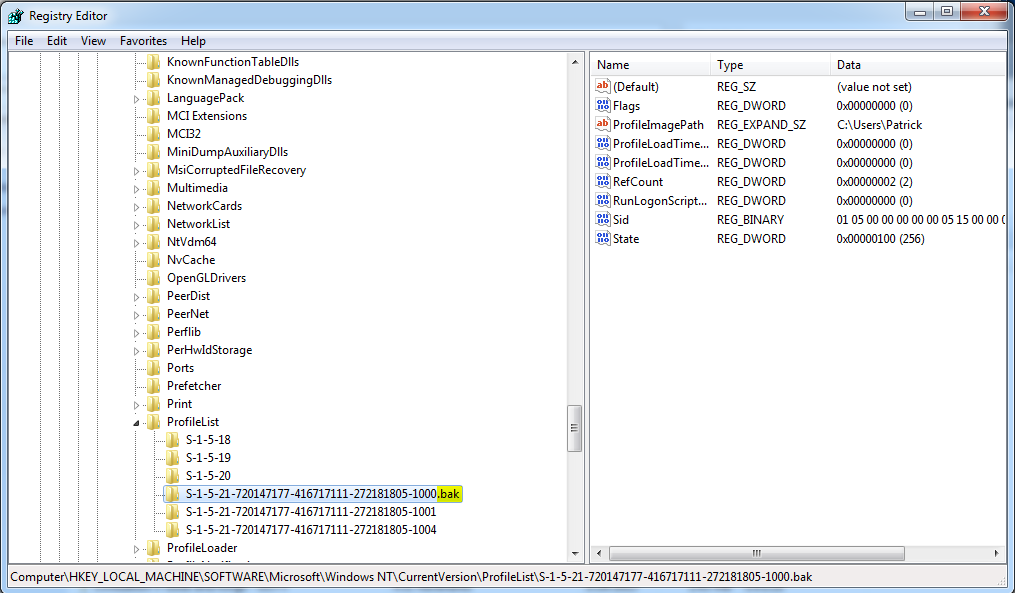Click the tree pane vertical scrollbar thumb

click(575, 428)
